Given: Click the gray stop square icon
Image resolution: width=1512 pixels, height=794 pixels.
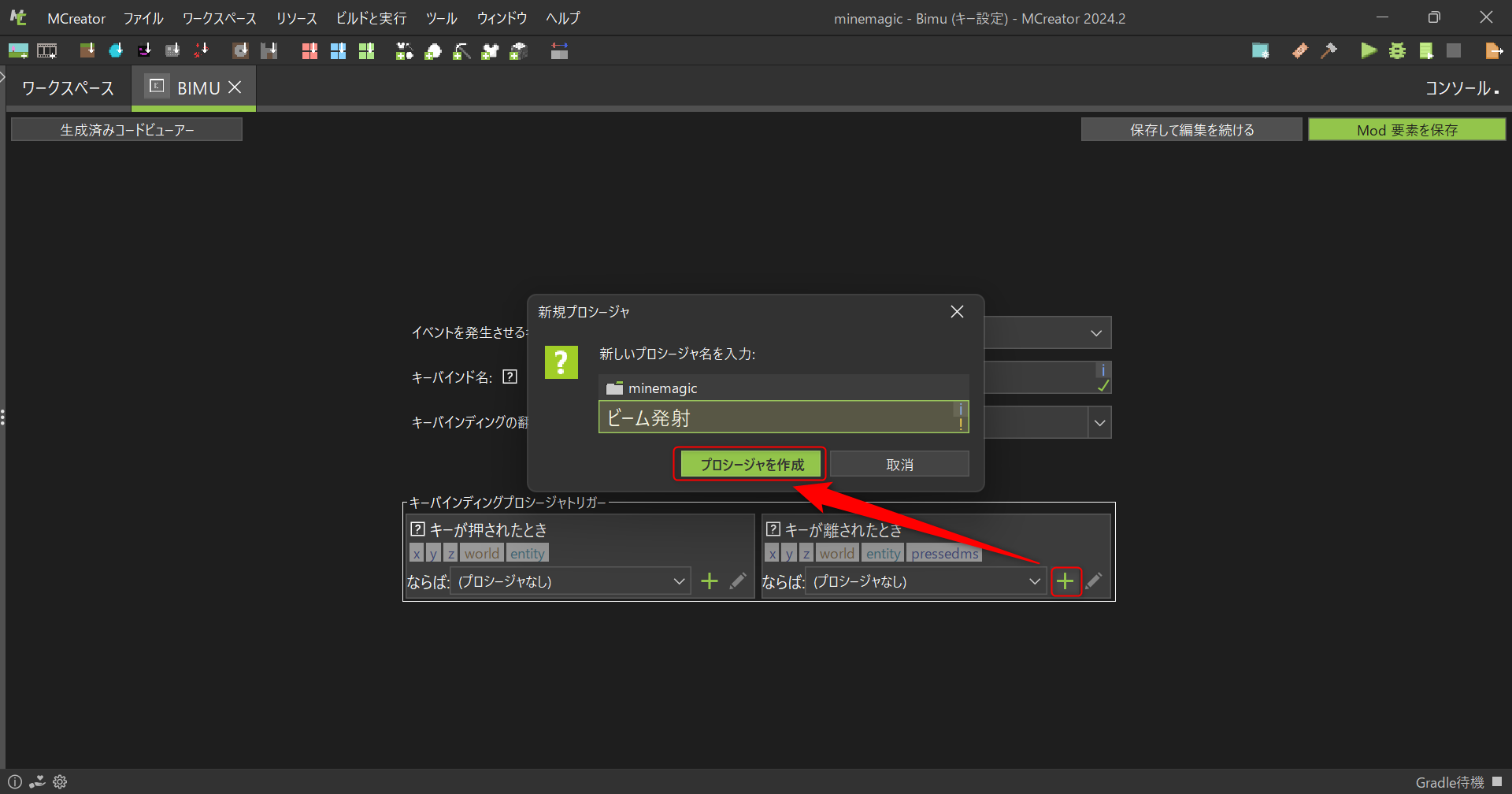Looking at the screenshot, I should coord(1454,51).
